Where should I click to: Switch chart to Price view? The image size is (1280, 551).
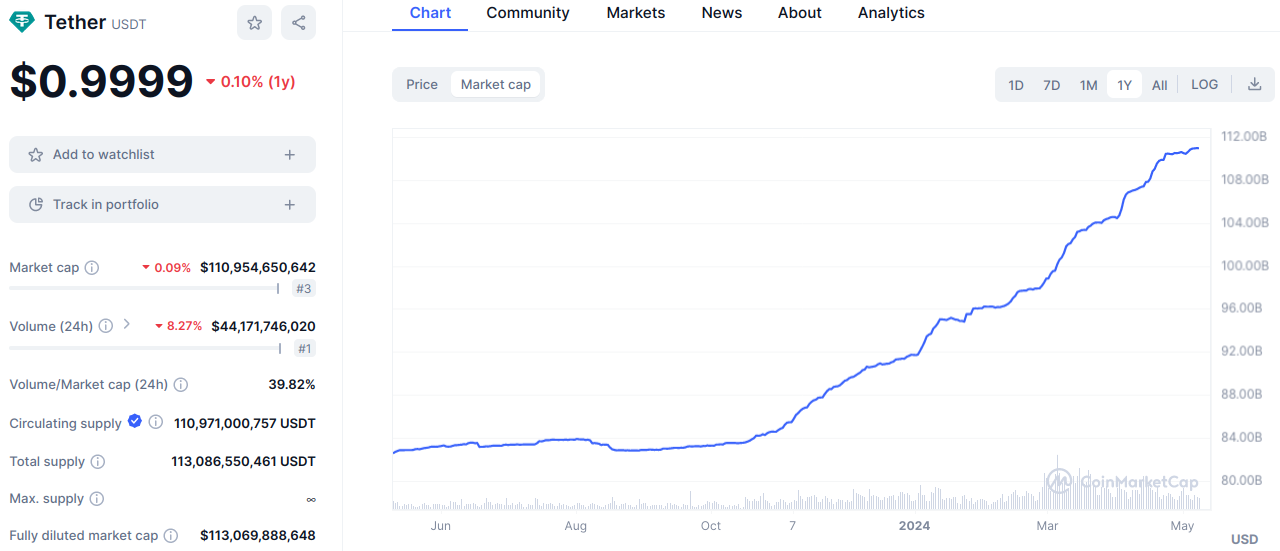(422, 84)
